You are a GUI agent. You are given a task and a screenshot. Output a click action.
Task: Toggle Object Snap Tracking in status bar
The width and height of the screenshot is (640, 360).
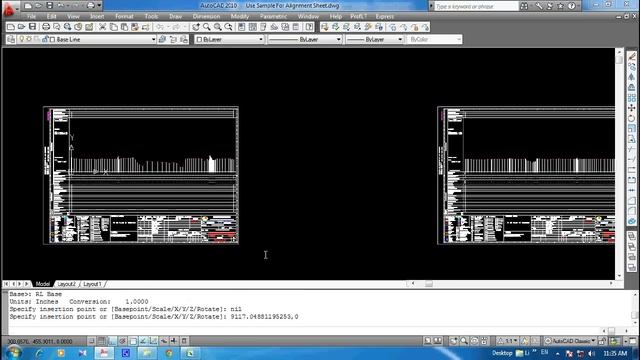143,341
